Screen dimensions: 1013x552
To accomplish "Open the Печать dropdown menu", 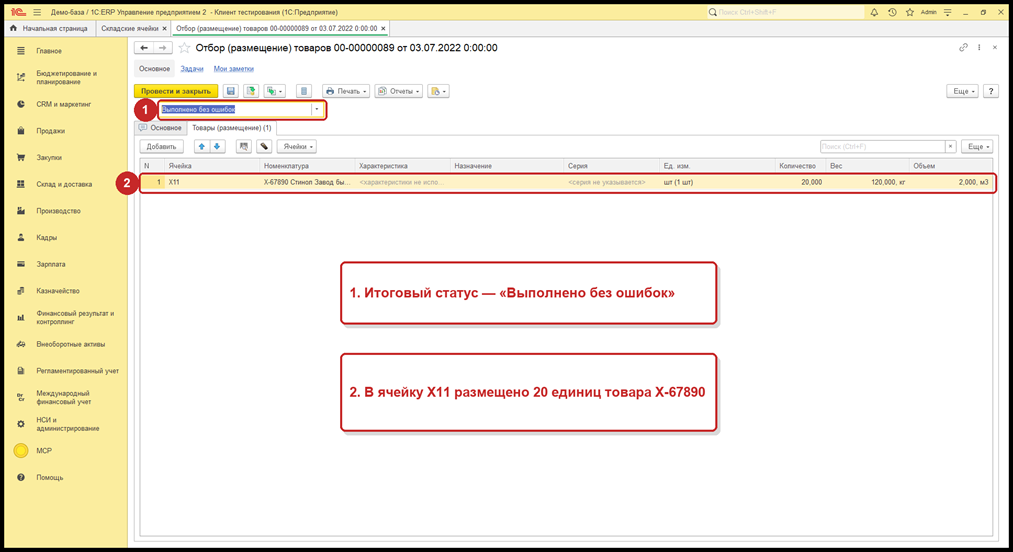I will tap(346, 91).
